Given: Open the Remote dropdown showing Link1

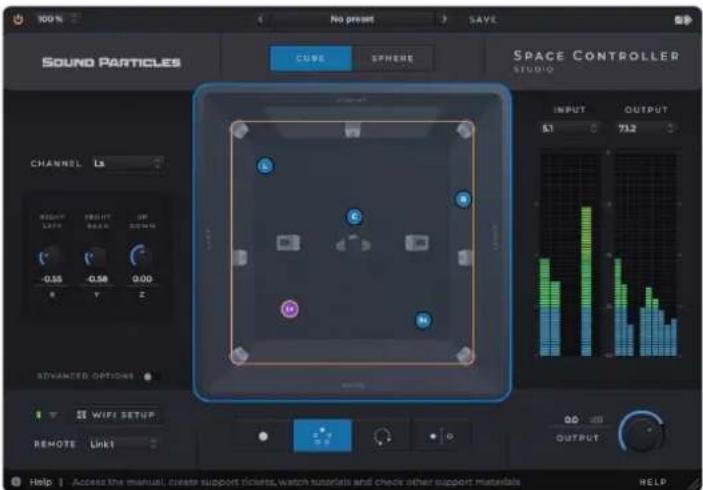Looking at the screenshot, I should pos(123,444).
